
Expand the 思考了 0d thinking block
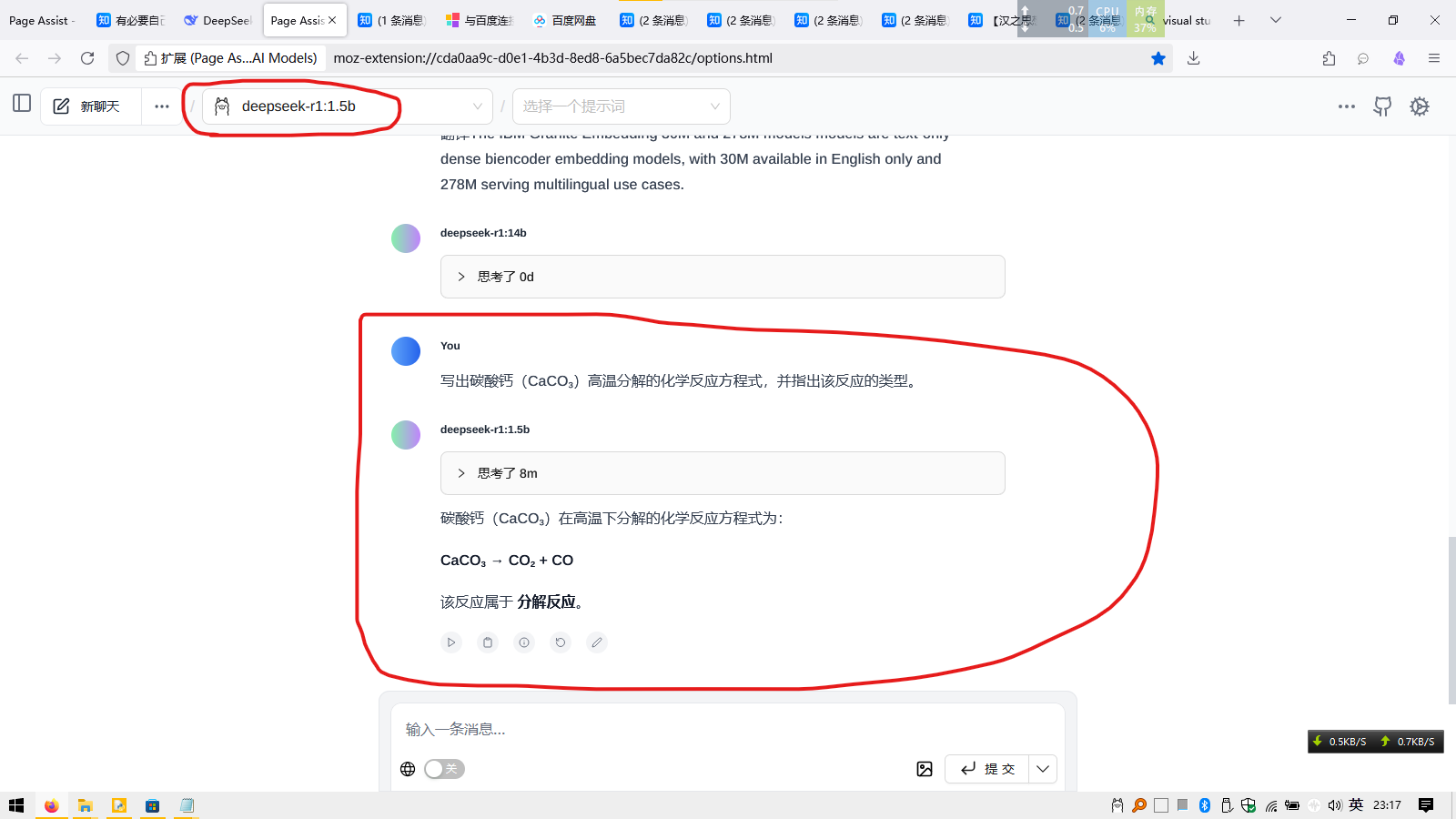click(723, 277)
